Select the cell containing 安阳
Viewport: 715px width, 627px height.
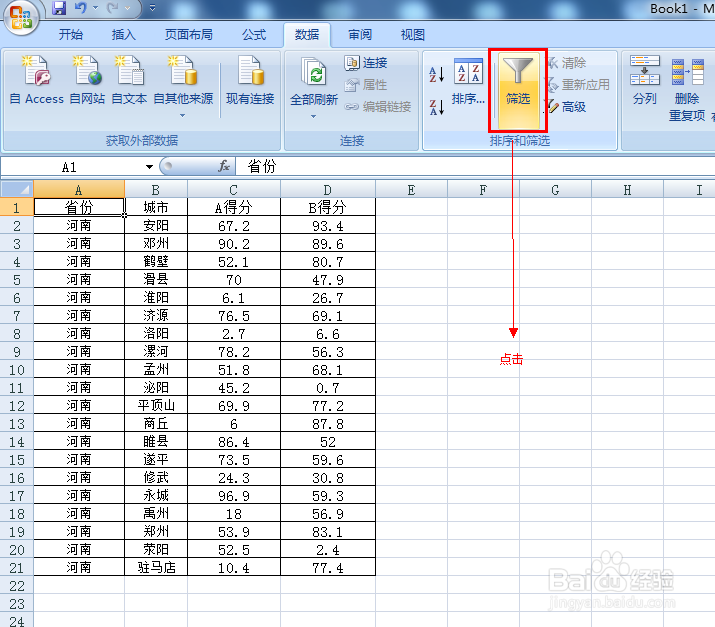tap(155, 225)
